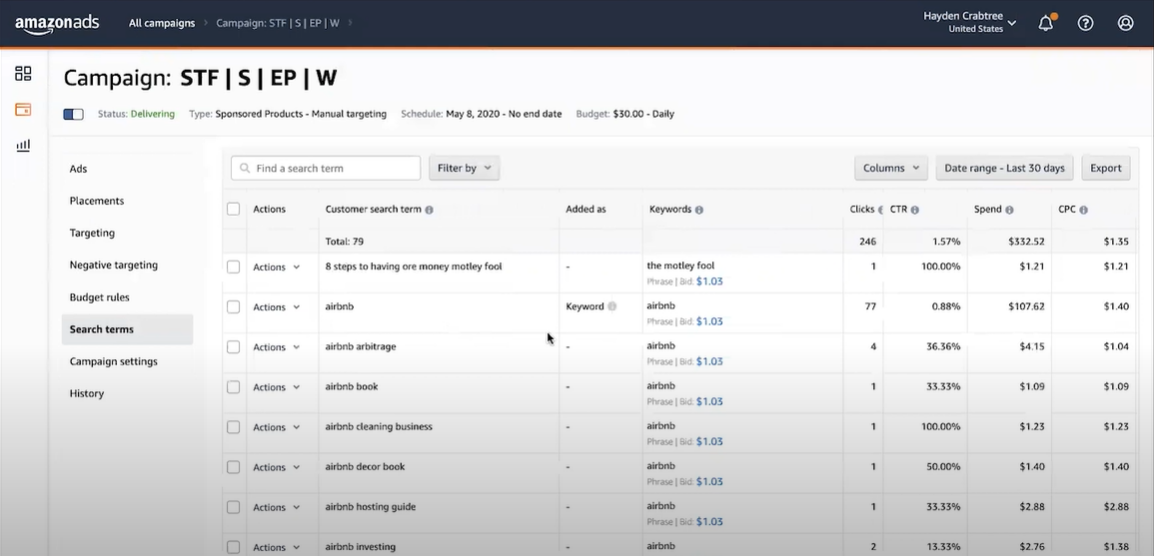The image size is (1154, 556).
Task: Click the CTR column info icon
Action: pyautogui.click(x=915, y=210)
